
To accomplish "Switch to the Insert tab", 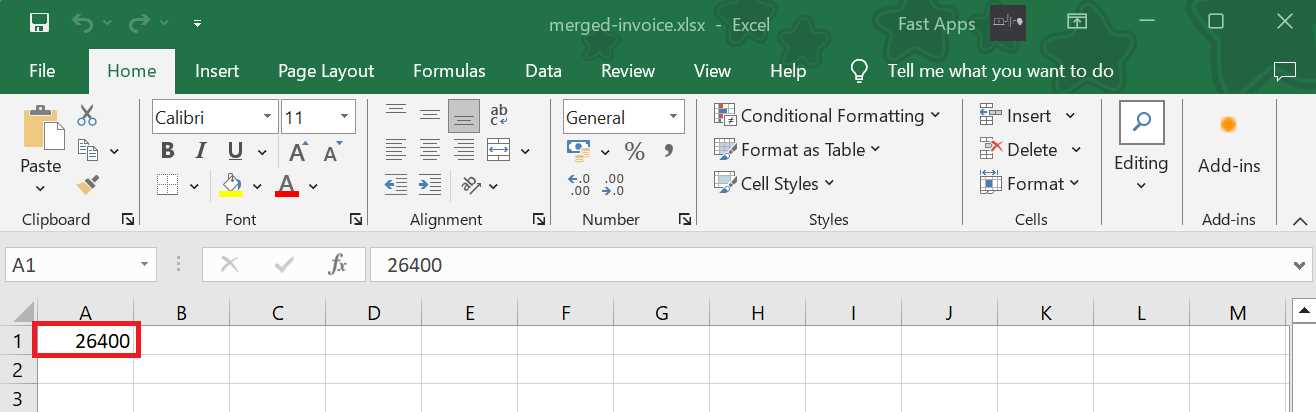I will click(217, 71).
